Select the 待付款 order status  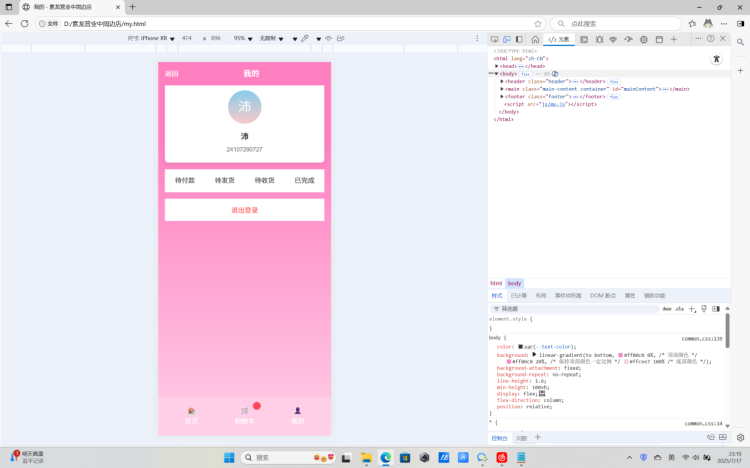point(185,180)
